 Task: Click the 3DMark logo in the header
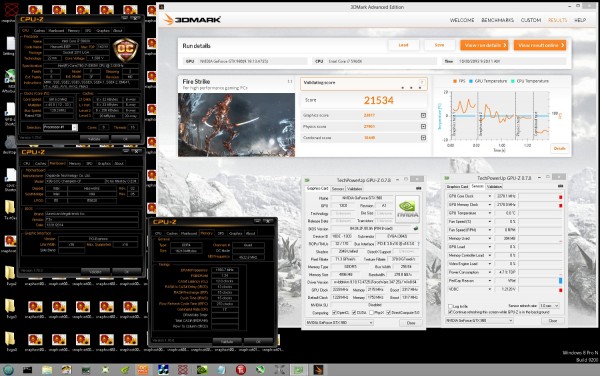(192, 19)
